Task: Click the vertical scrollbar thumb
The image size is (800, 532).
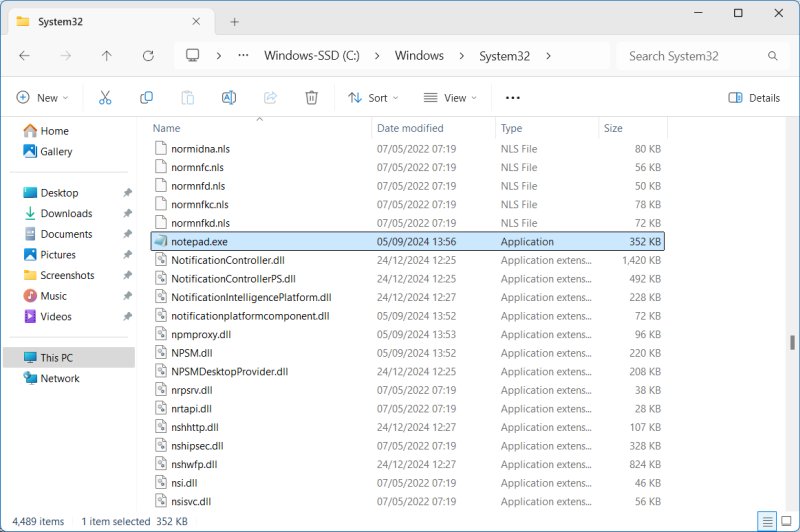Action: click(792, 342)
